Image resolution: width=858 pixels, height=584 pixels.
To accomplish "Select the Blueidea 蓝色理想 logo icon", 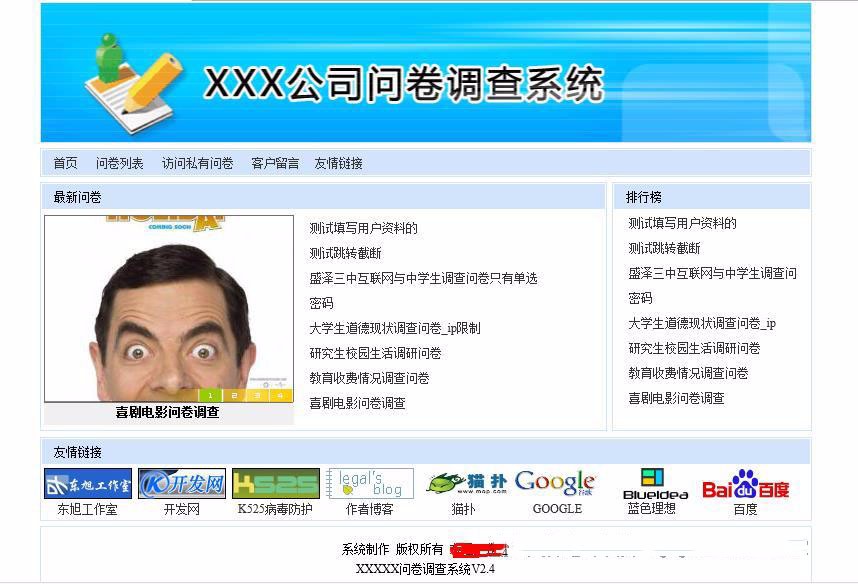I will 655,481.
